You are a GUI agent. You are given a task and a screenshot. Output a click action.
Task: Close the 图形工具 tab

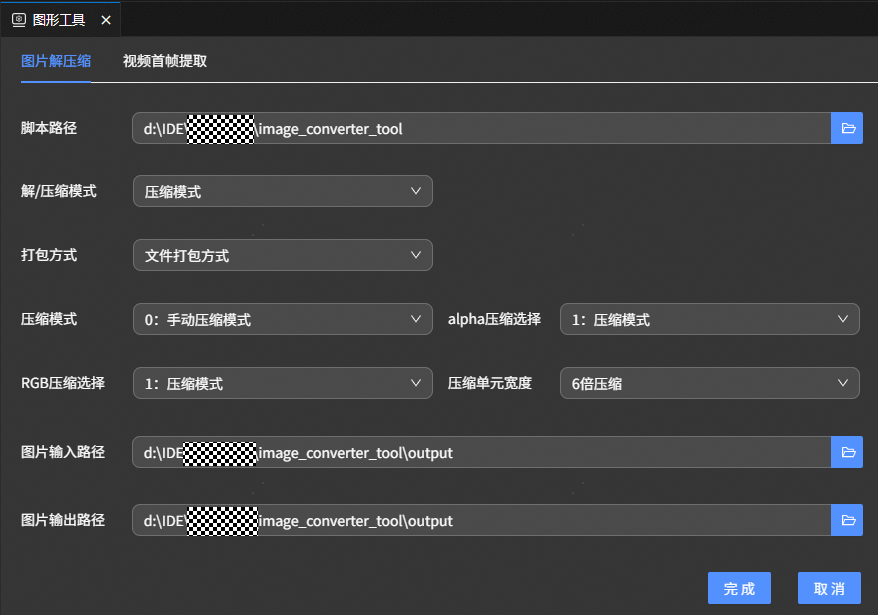click(106, 19)
